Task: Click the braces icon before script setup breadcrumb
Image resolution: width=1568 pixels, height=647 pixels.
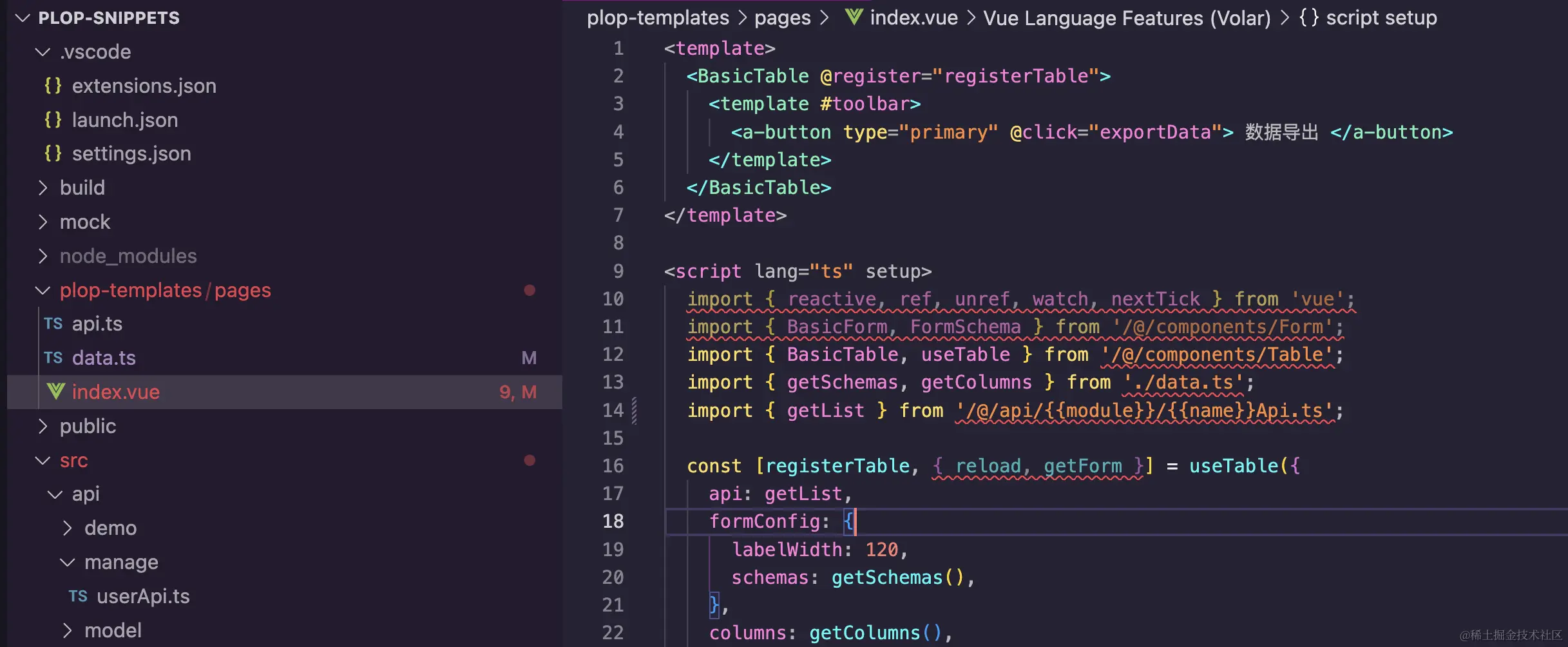Action: (x=1308, y=17)
